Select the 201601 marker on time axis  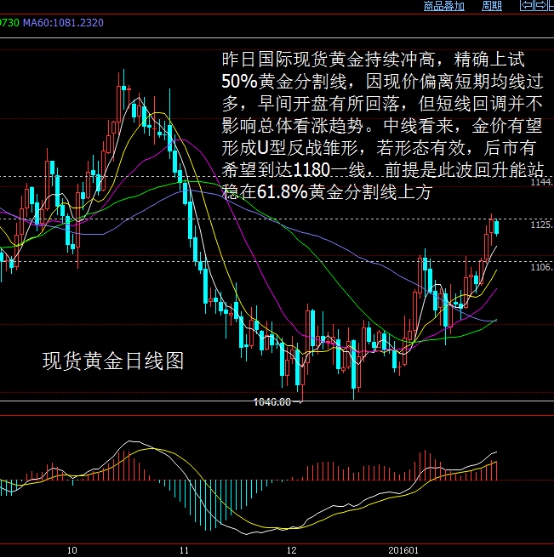[x=403, y=551]
